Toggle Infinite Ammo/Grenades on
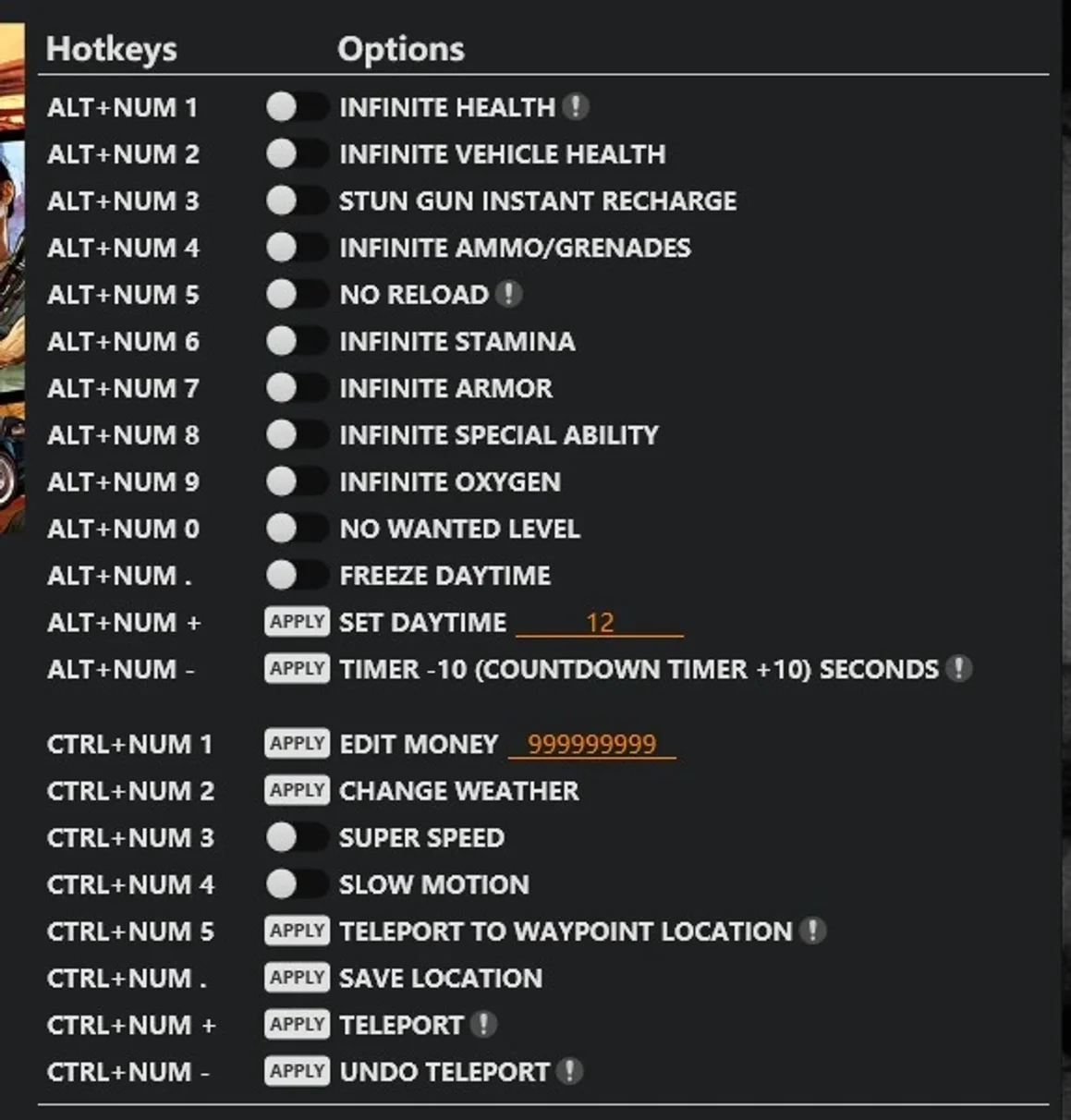This screenshot has width=1071, height=1120. [x=297, y=247]
